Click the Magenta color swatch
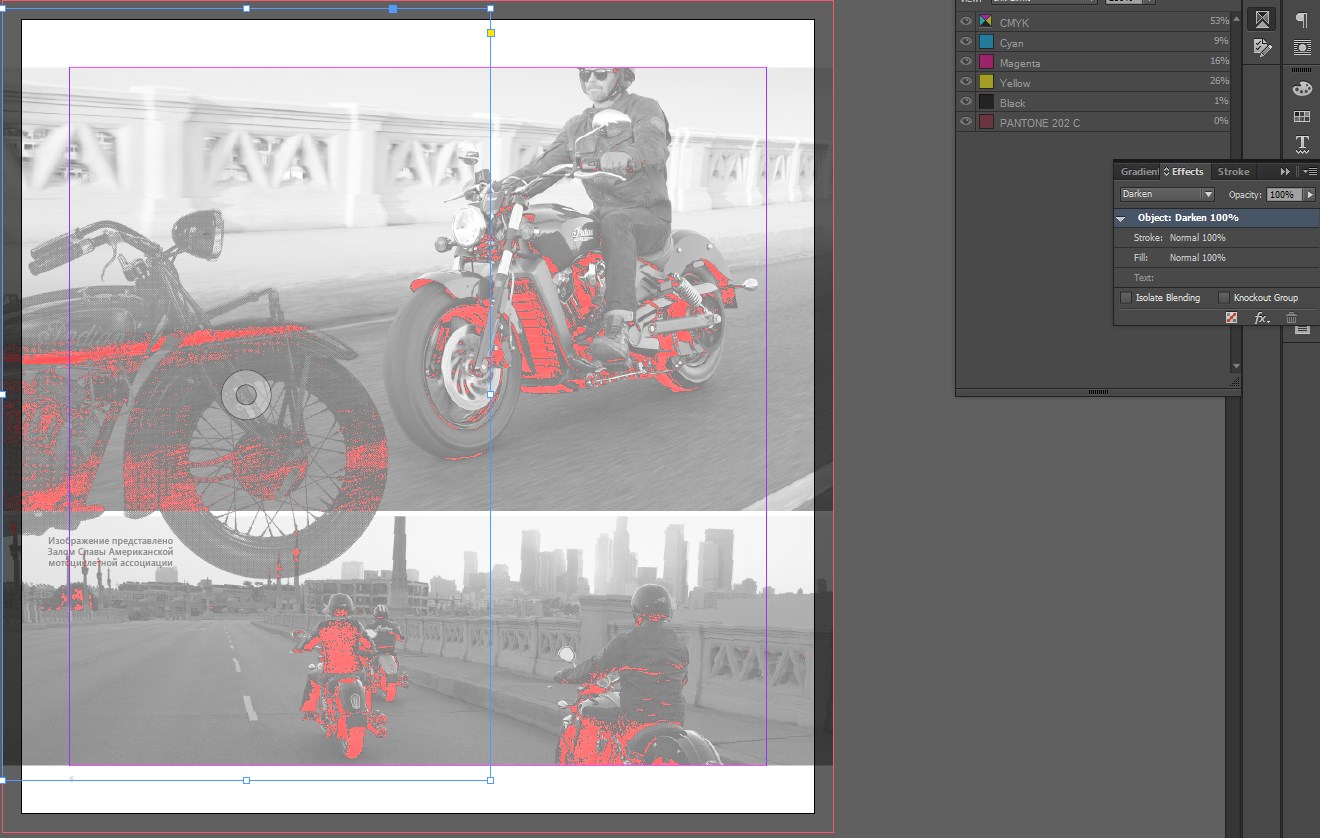Screen dimensions: 1320x838 986,62
